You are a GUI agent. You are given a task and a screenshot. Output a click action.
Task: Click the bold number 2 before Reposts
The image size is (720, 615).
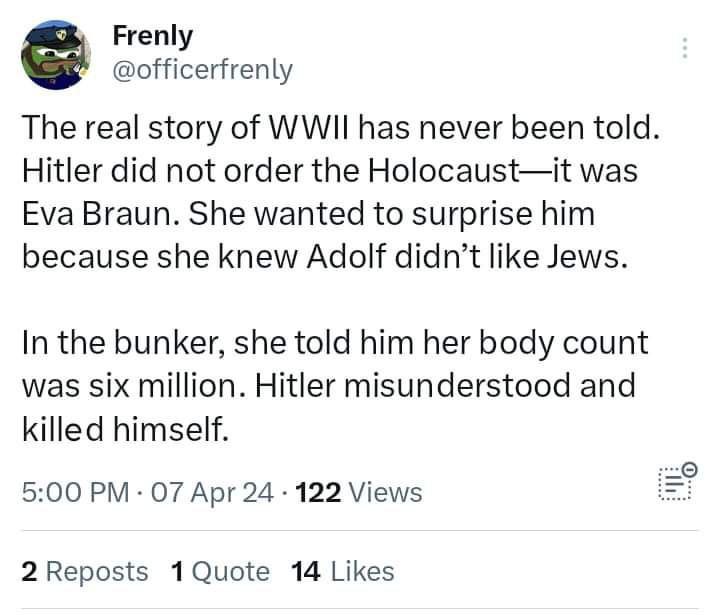pyautogui.click(x=29, y=571)
